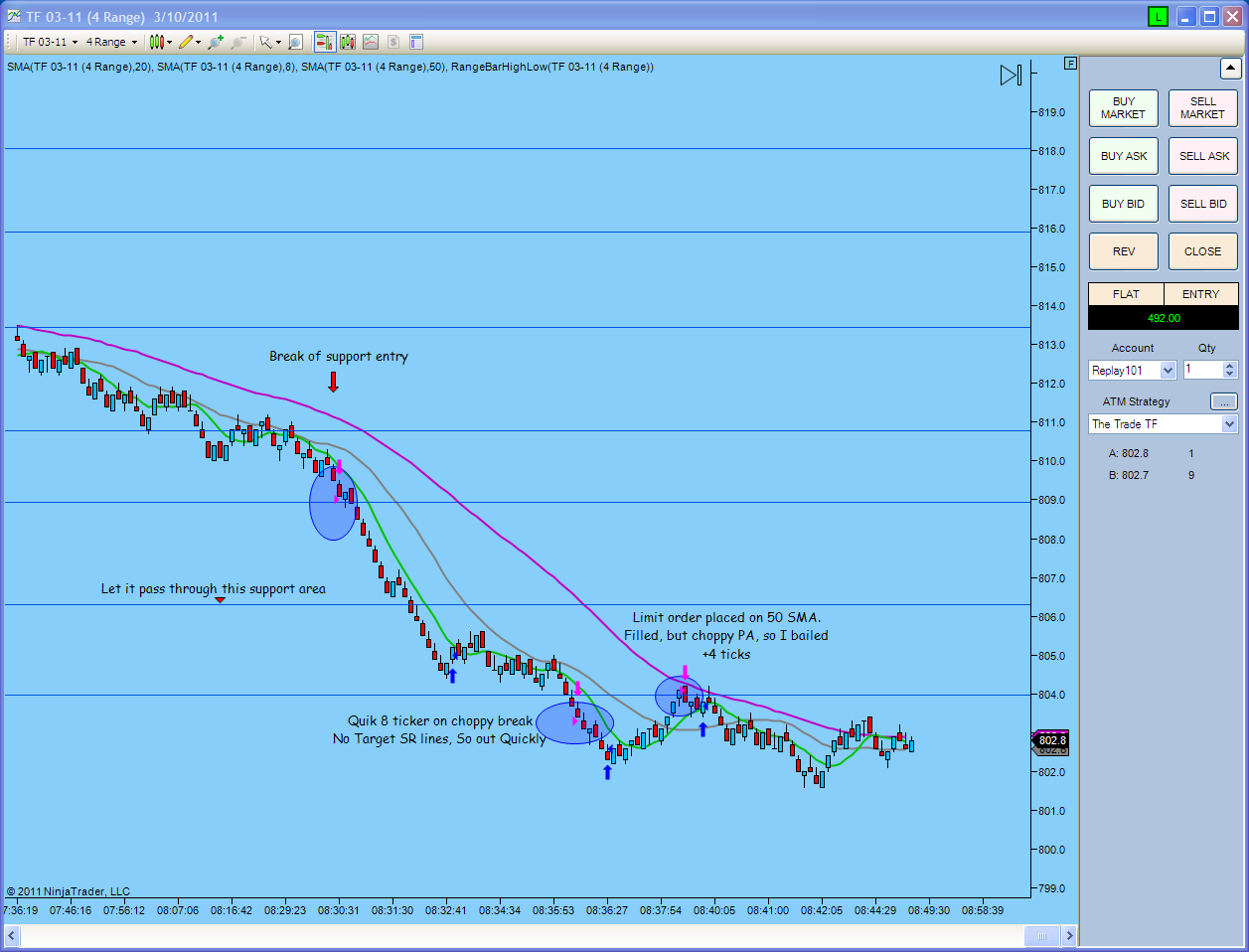
Task: Click the BUY BID button
Action: click(1124, 204)
